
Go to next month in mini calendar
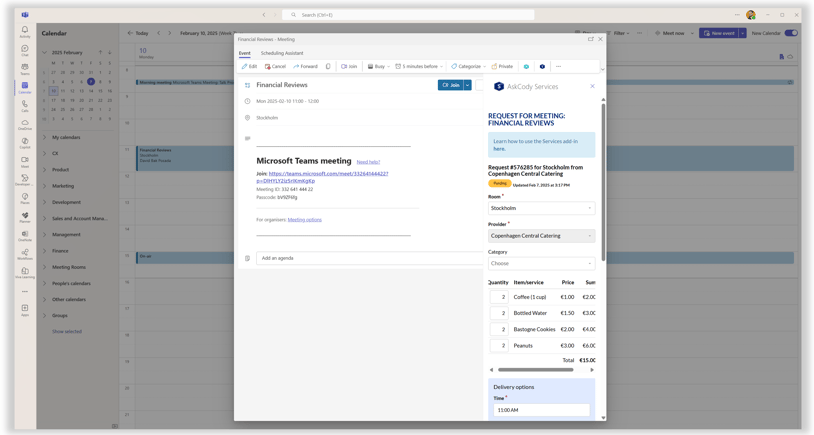(110, 52)
